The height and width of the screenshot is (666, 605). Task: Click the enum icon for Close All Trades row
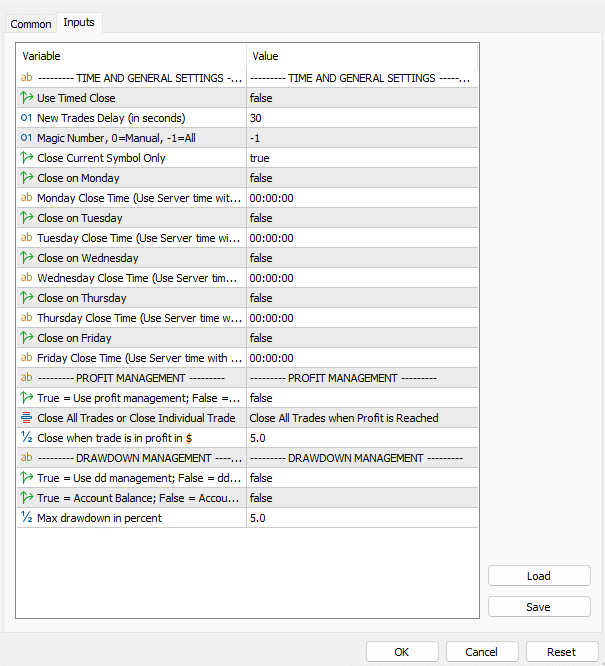click(x=26, y=418)
